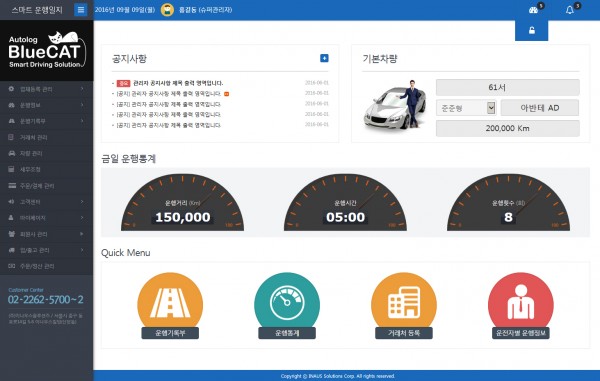
Task: Click the road icon of sidebar 운행기록부
Action: [x=11, y=121]
